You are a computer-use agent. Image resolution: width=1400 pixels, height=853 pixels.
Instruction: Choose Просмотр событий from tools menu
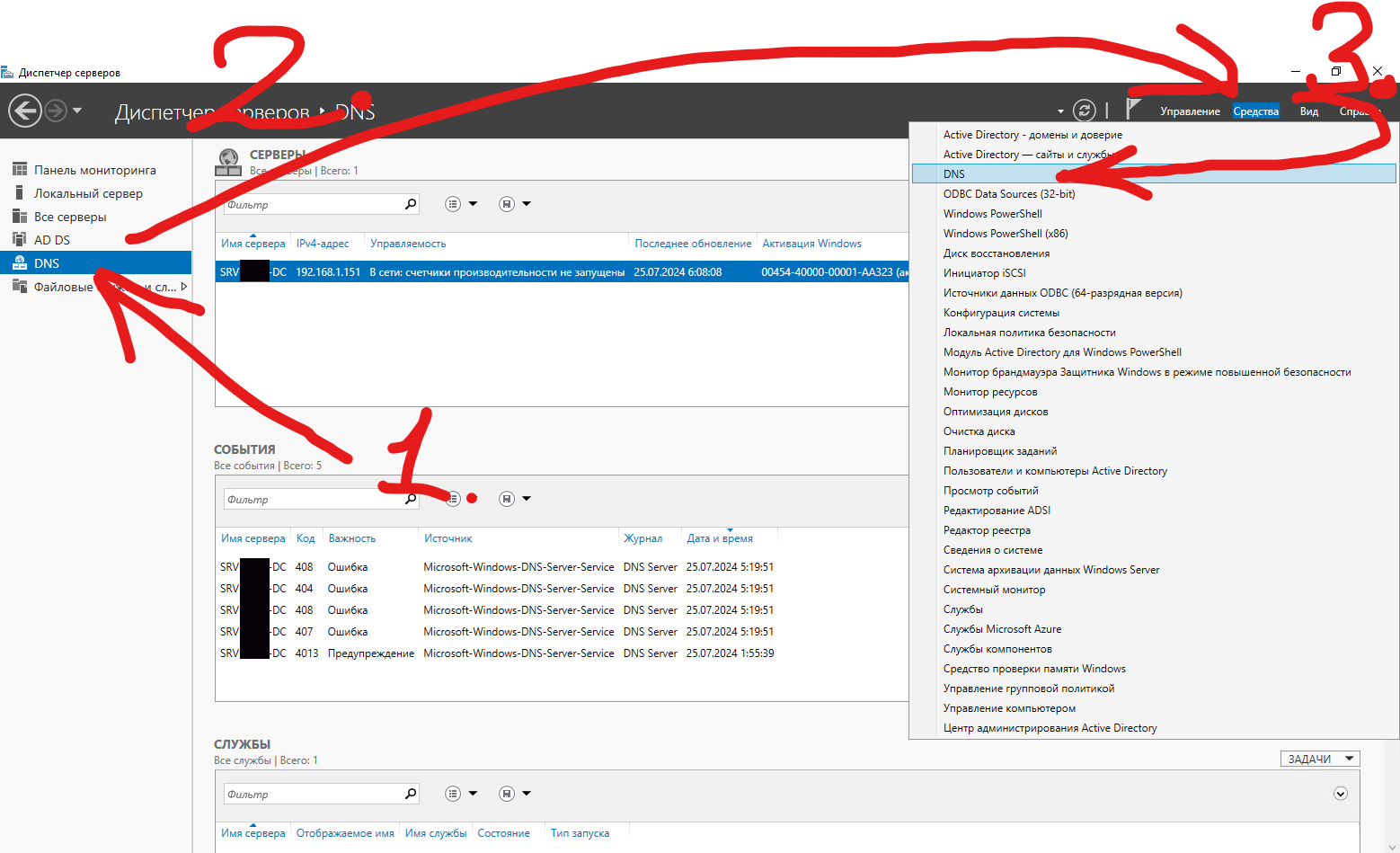1154,491
